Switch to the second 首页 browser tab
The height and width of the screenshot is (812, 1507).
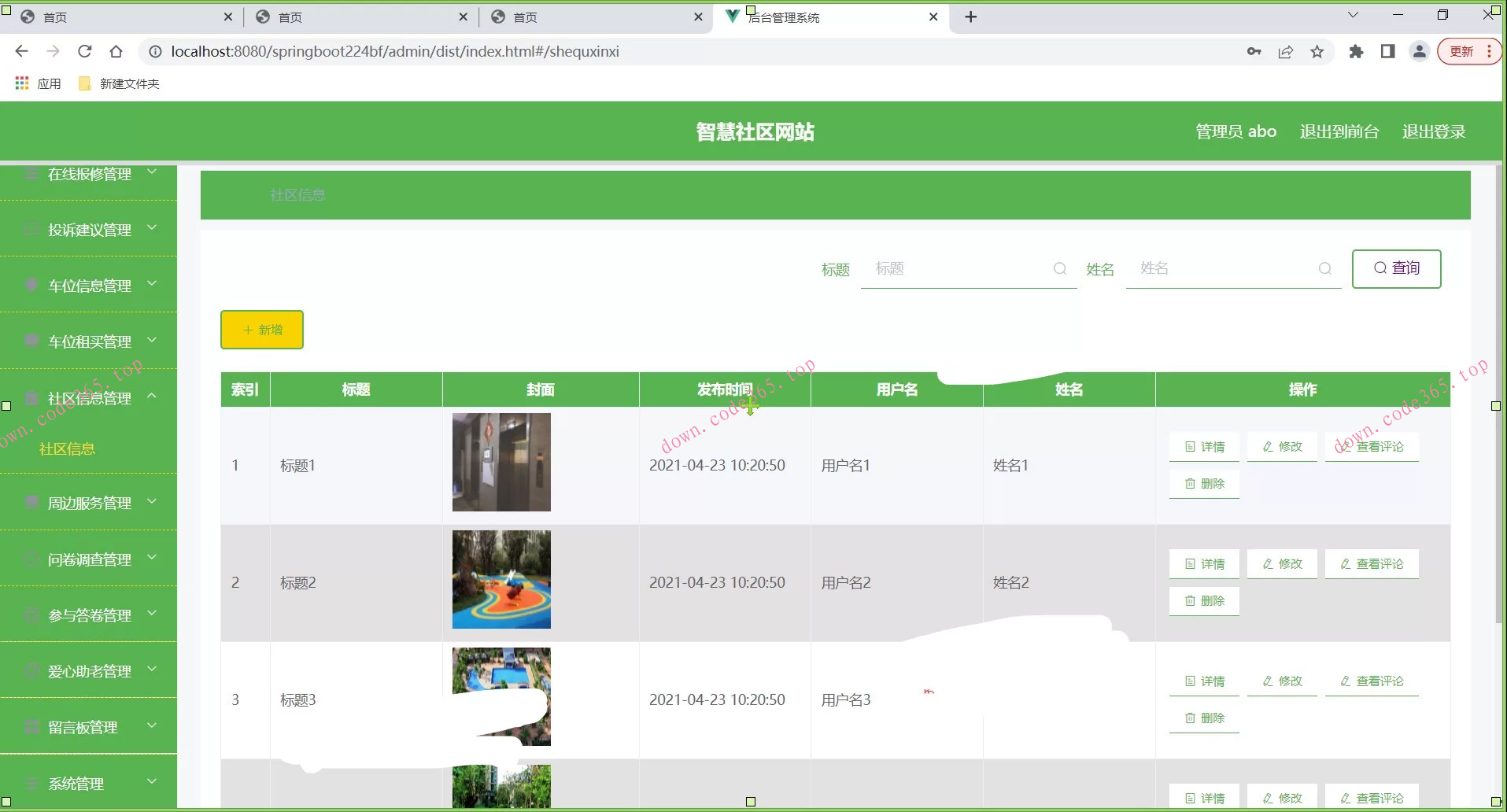(361, 17)
